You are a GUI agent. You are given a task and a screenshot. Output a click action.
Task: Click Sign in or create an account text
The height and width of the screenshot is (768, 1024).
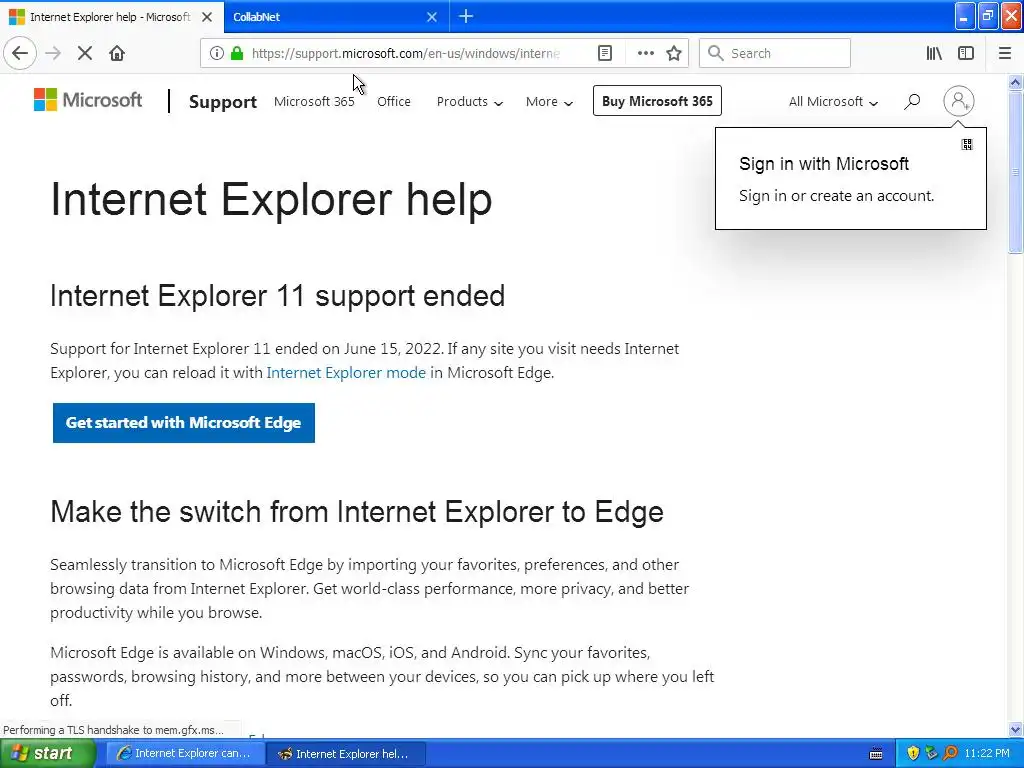coord(837,196)
